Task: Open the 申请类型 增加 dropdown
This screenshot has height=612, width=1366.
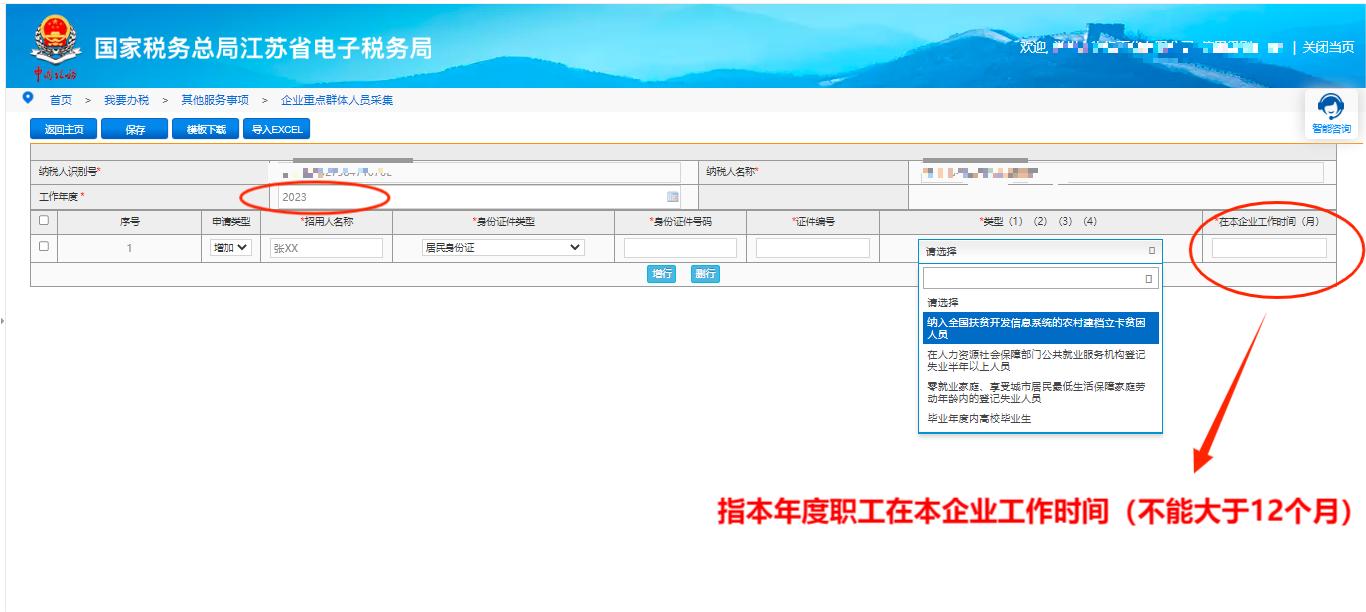Action: point(230,248)
